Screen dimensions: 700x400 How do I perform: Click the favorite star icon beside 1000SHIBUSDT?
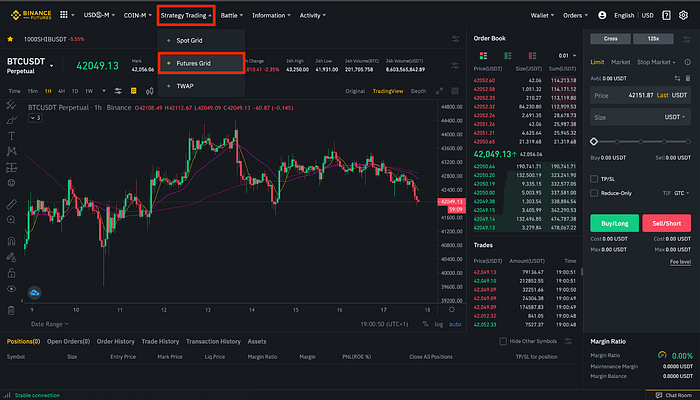(x=10, y=39)
